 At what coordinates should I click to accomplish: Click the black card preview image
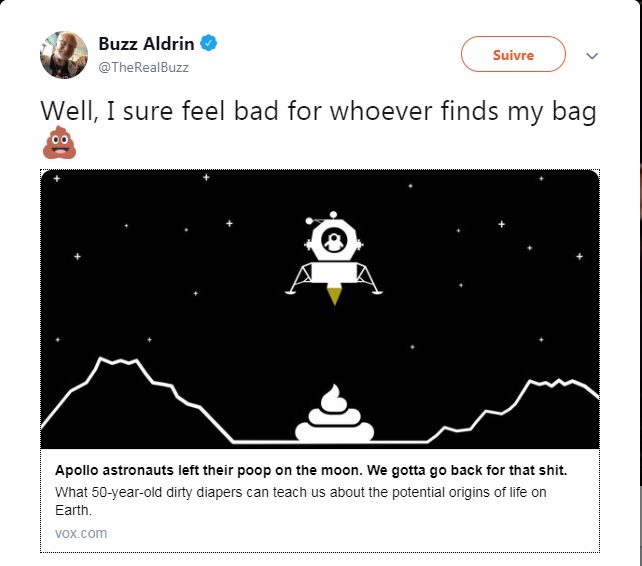tap(320, 309)
